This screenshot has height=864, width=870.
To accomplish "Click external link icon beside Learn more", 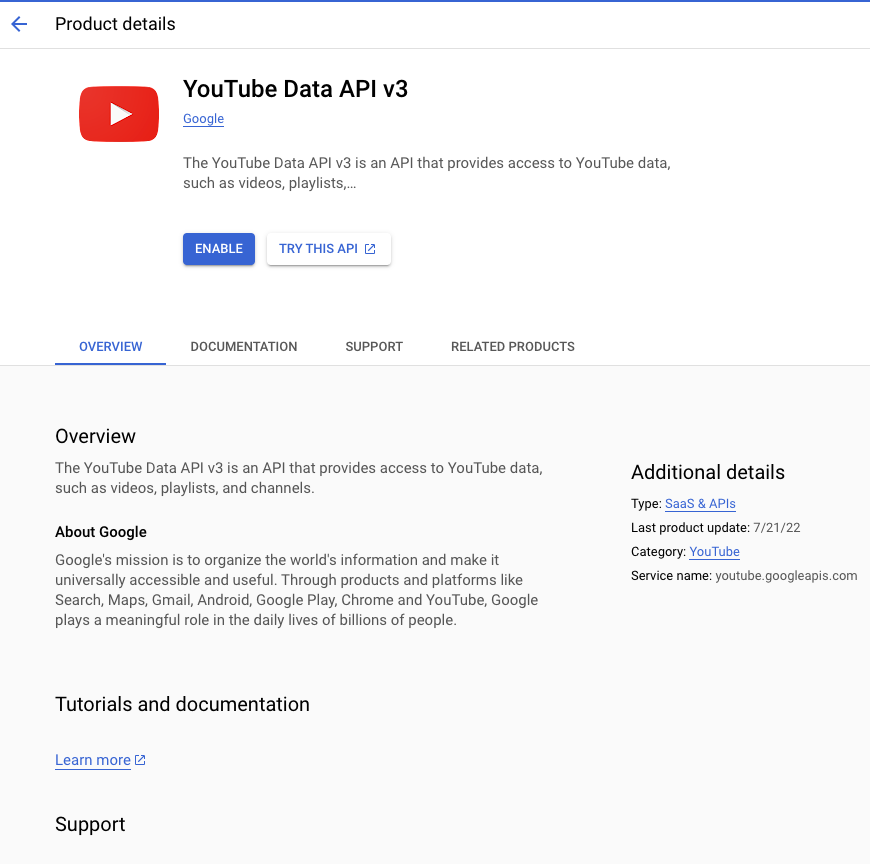I will coord(140,760).
